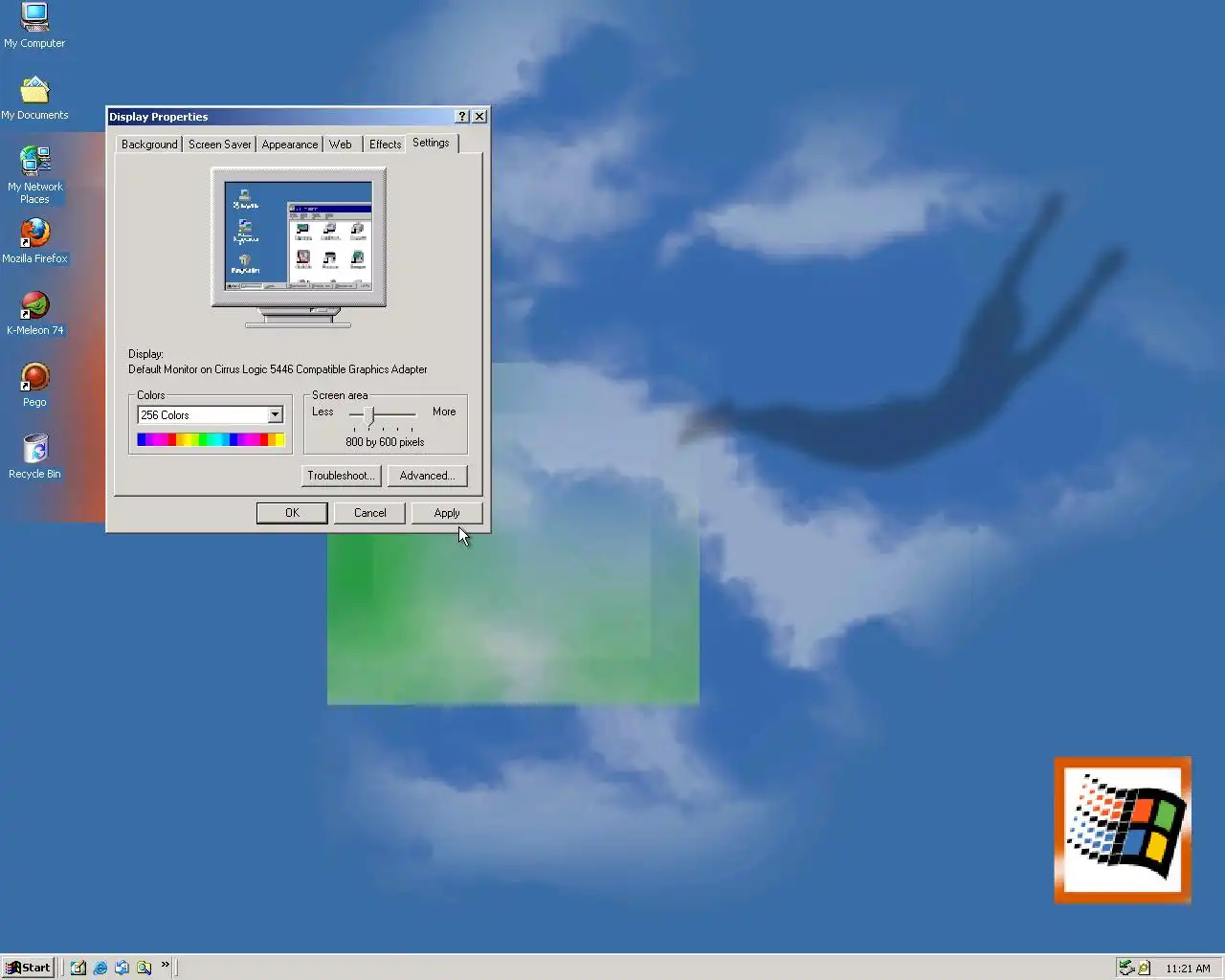
Task: Launch Internet Explorer from quick launch
Action: (x=100, y=968)
